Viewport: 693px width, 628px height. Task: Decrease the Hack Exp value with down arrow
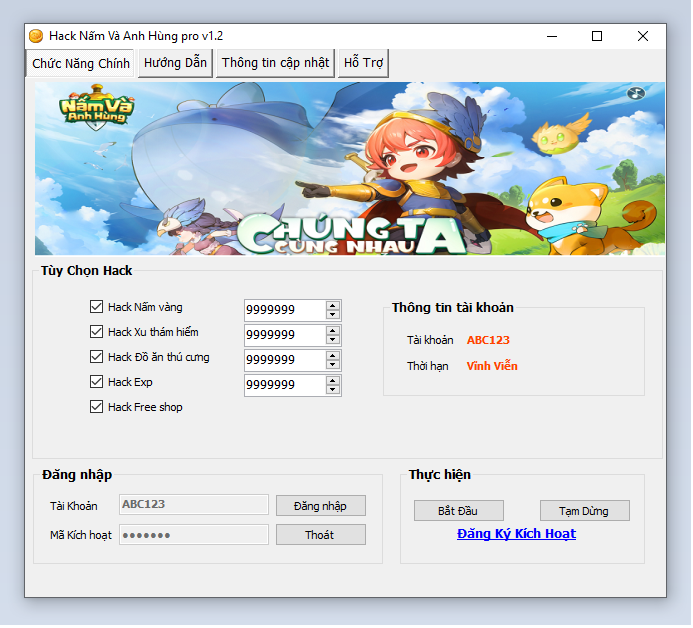[x=333, y=389]
